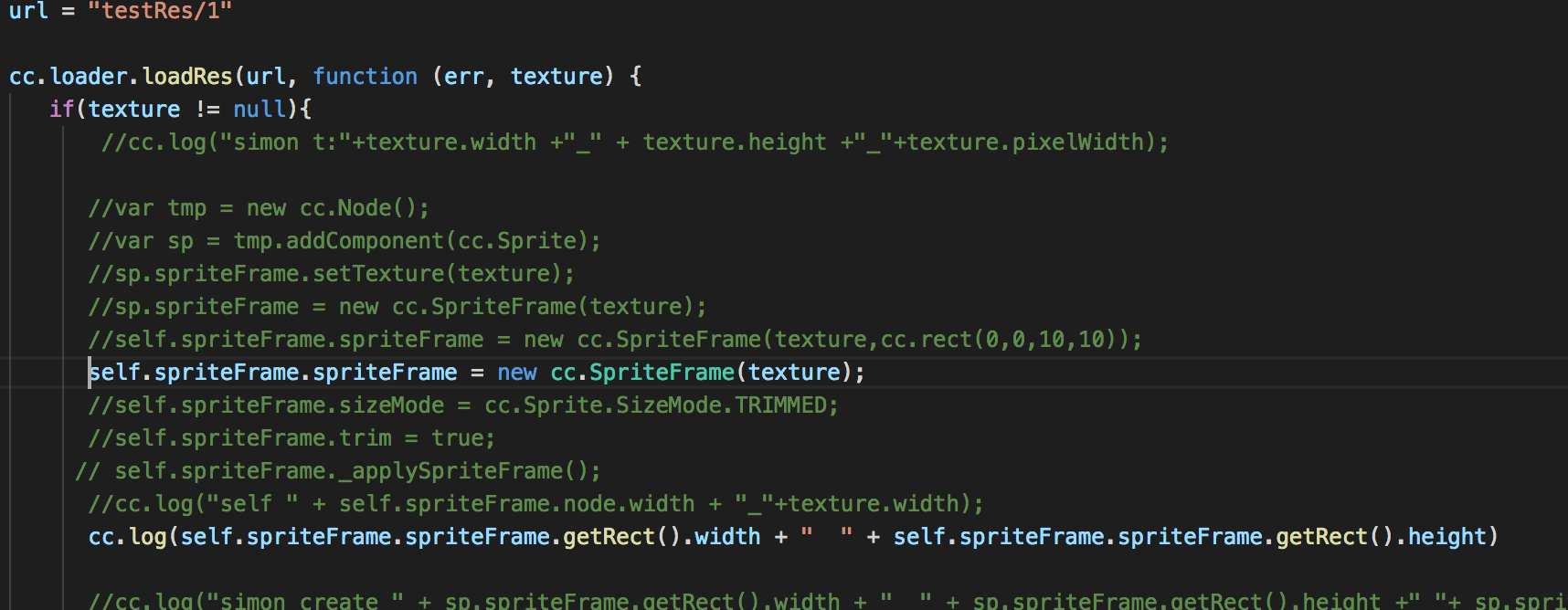Click the commented trim = true line
The height and width of the screenshot is (610, 1568).
291,438
